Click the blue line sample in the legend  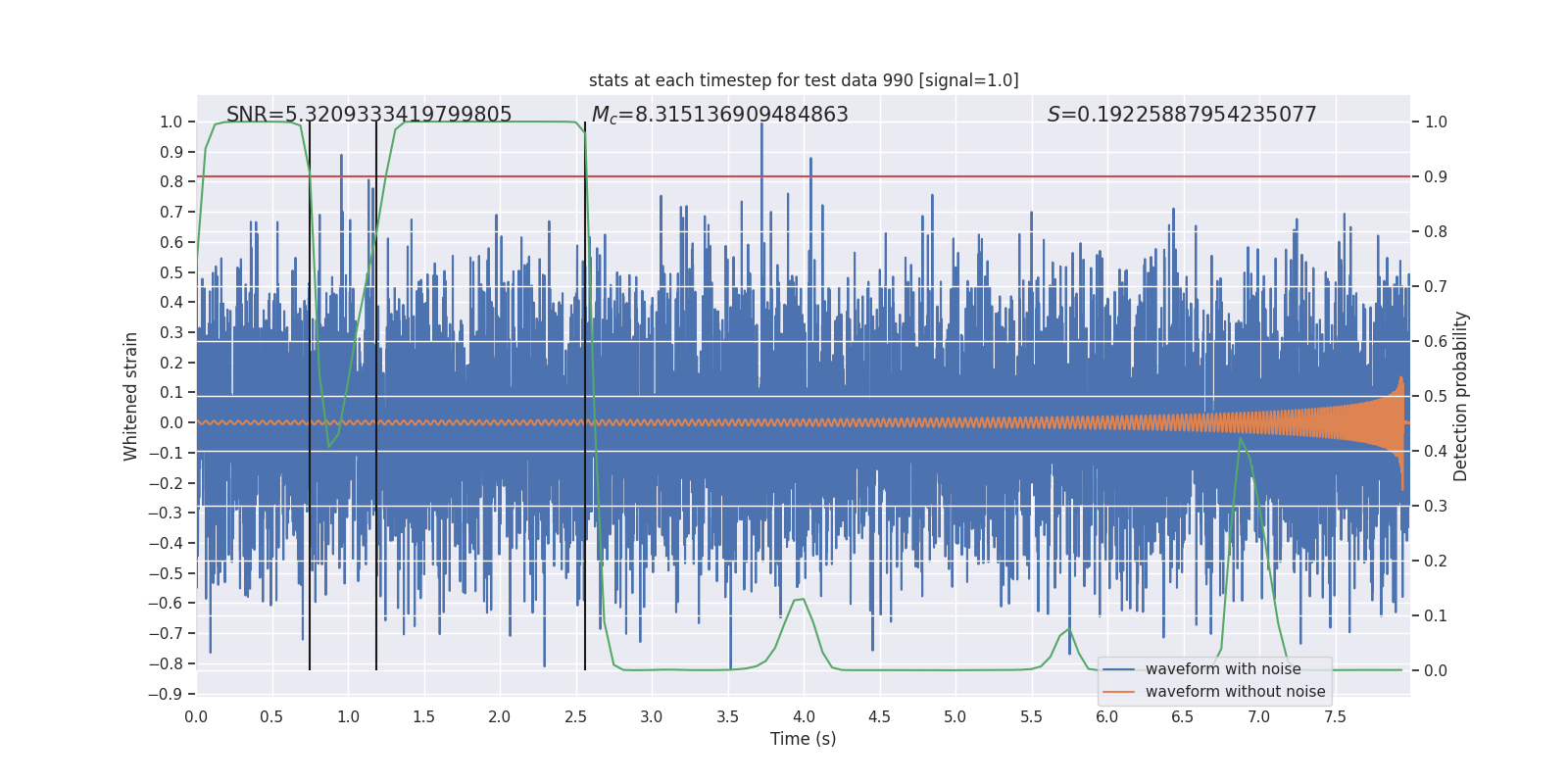pos(1119,669)
